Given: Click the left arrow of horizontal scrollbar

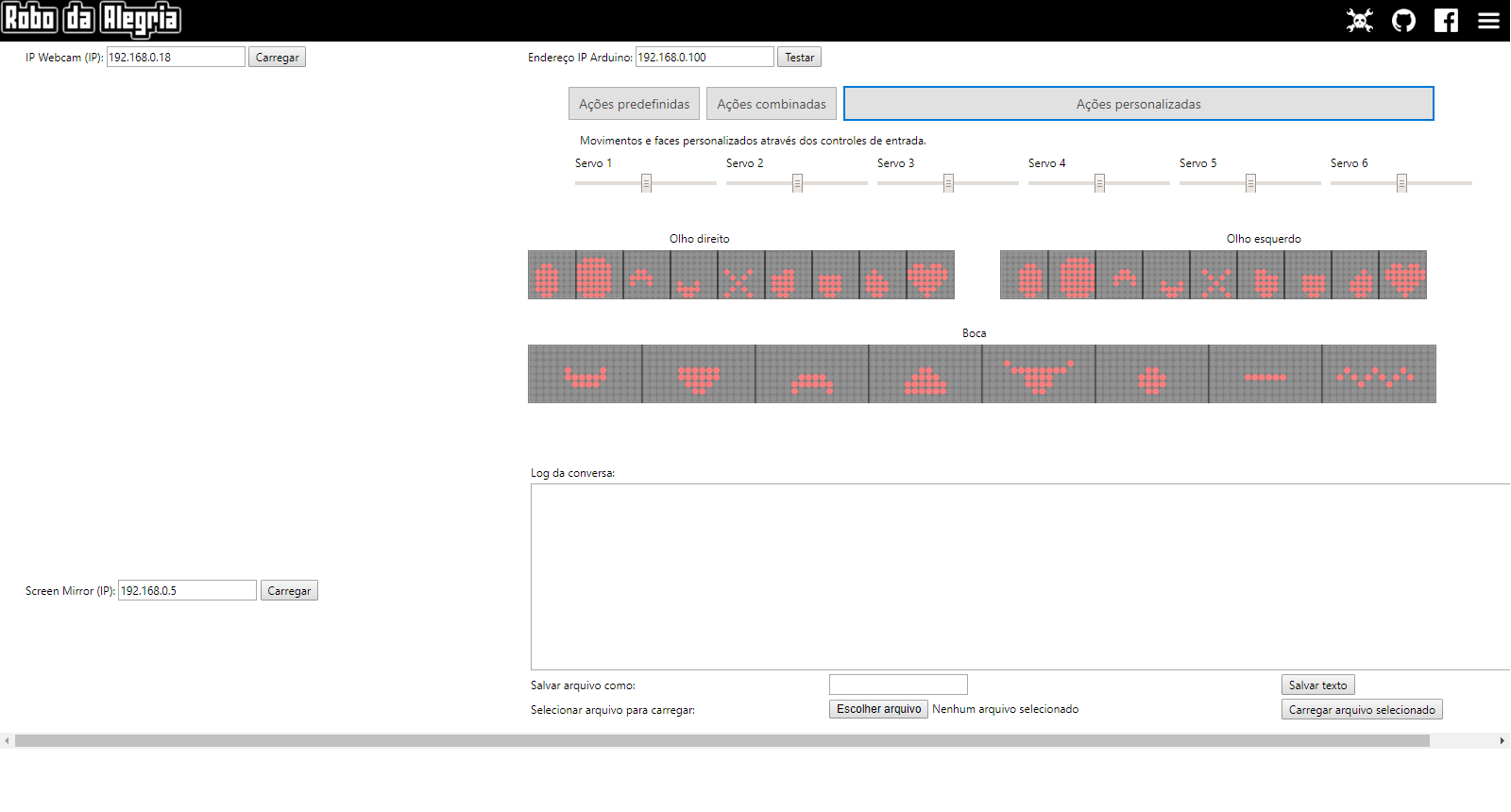Looking at the screenshot, I should (8, 741).
